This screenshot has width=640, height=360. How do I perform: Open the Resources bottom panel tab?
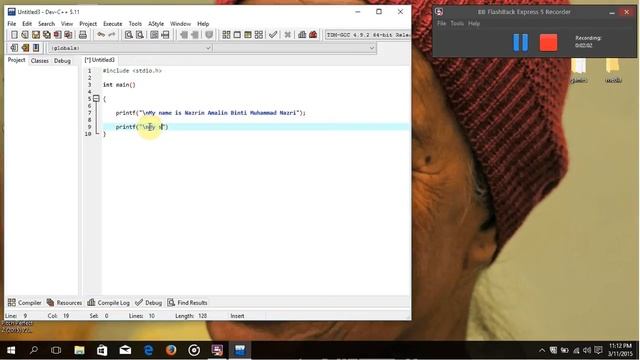click(64, 302)
